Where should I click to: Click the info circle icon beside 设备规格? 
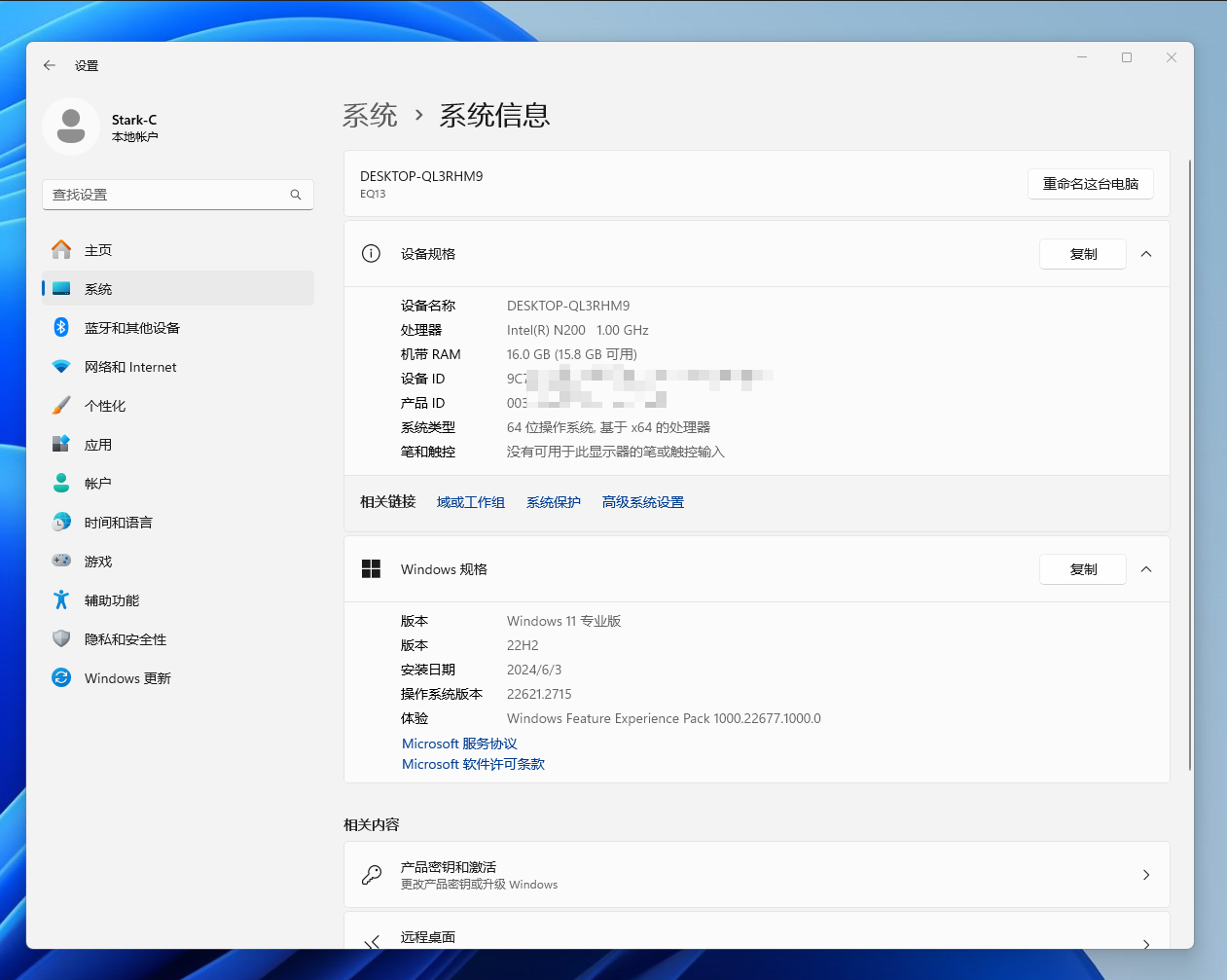(x=371, y=254)
